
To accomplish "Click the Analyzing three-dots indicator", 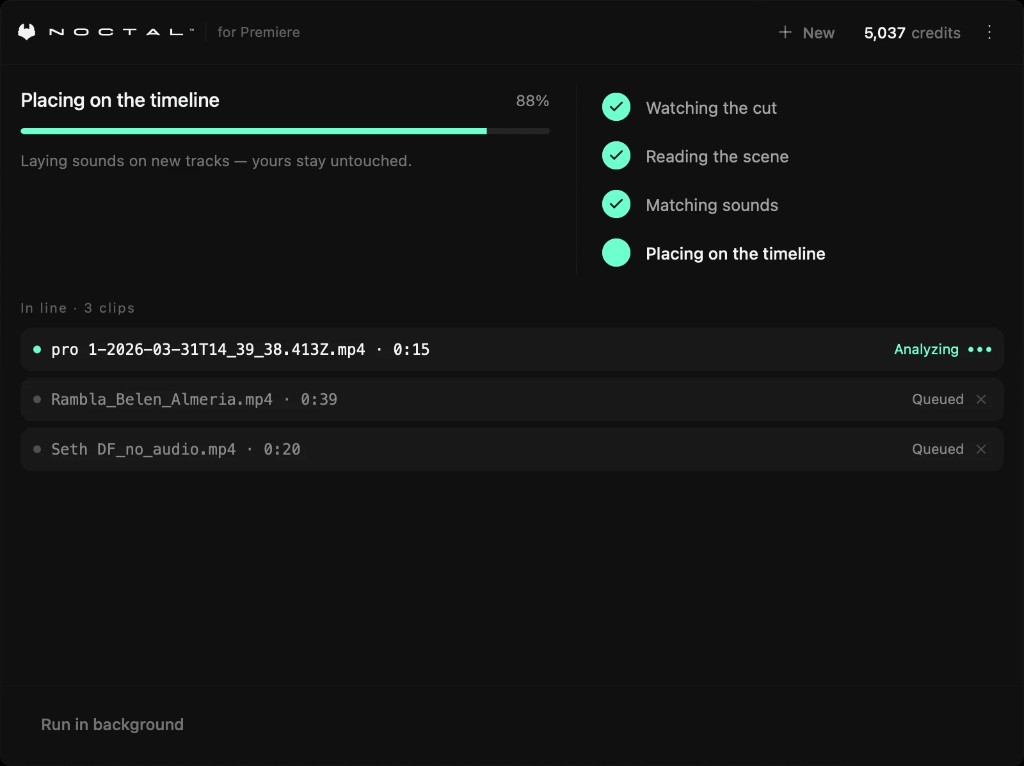I will [980, 349].
